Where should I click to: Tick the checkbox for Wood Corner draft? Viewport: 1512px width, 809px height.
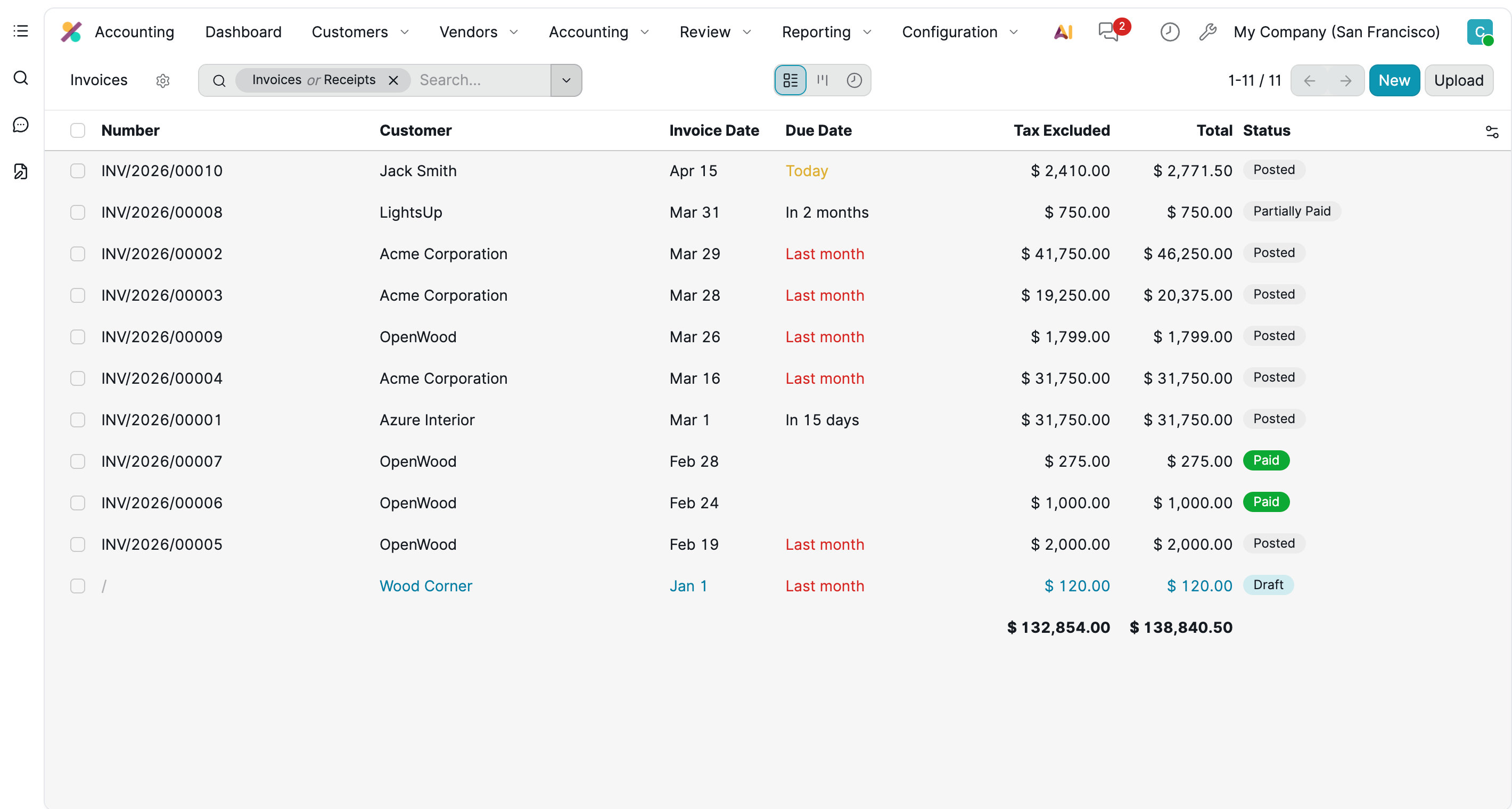(78, 586)
